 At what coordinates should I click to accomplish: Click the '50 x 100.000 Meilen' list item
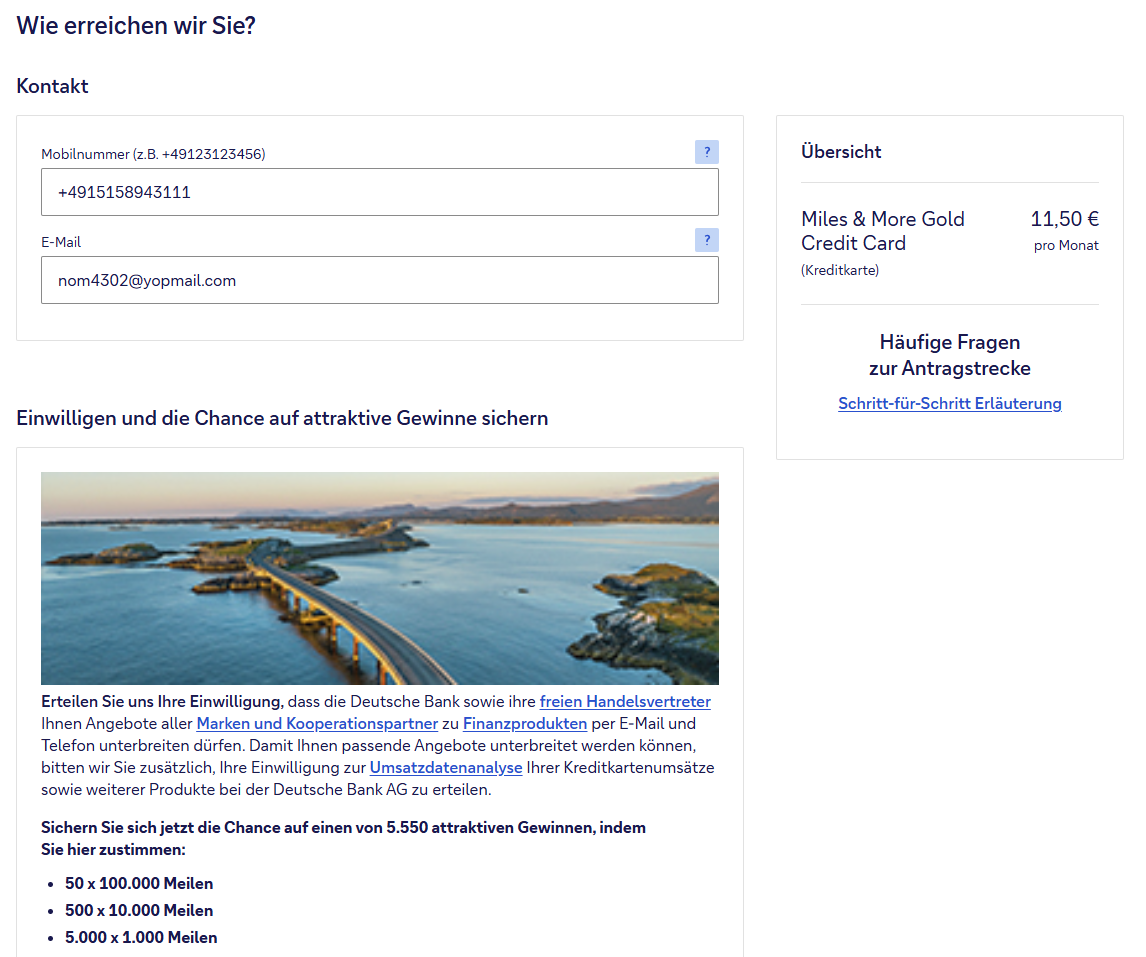pos(139,884)
